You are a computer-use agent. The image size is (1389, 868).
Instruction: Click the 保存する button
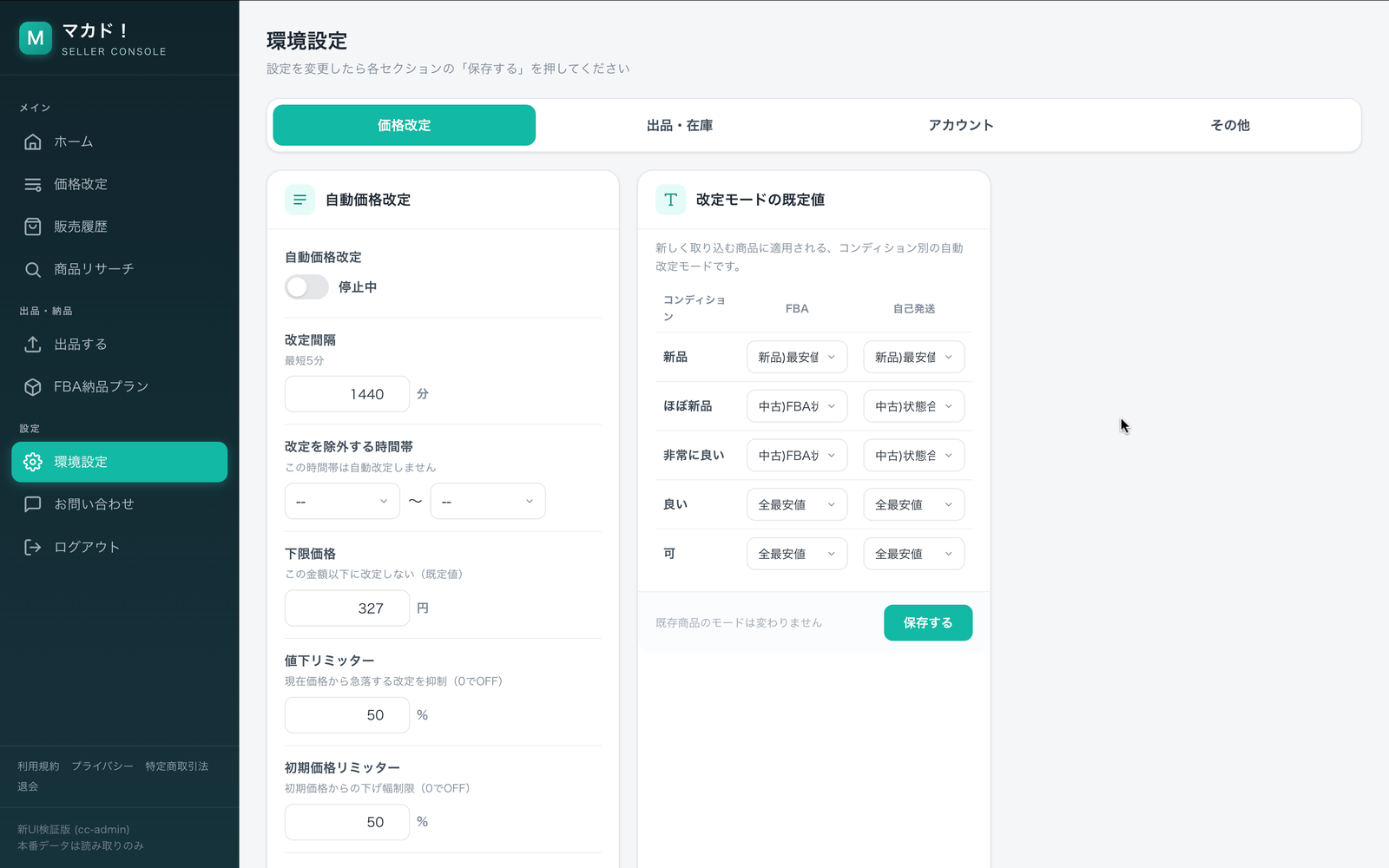[x=928, y=623]
